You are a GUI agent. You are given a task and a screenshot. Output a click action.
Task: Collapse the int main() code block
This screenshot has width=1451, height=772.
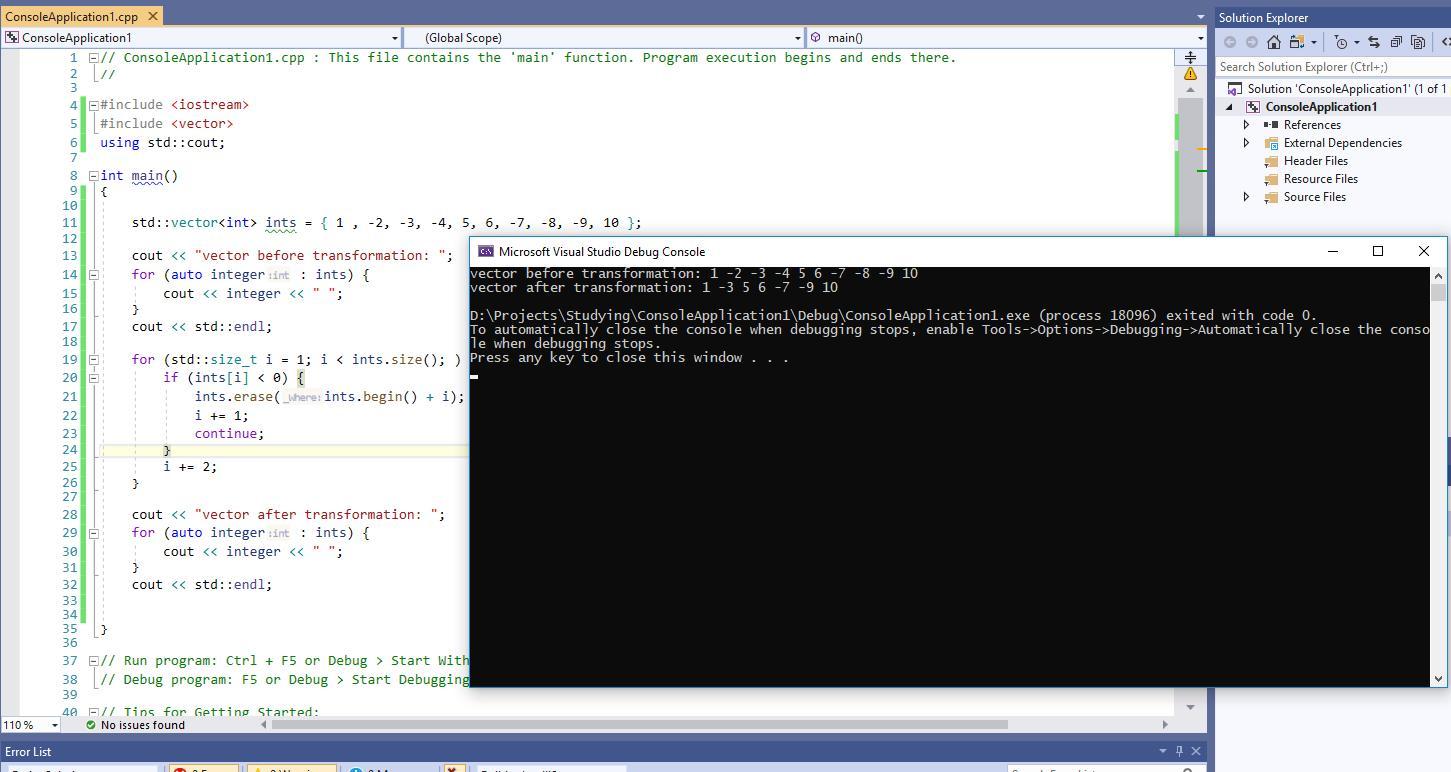click(x=93, y=176)
